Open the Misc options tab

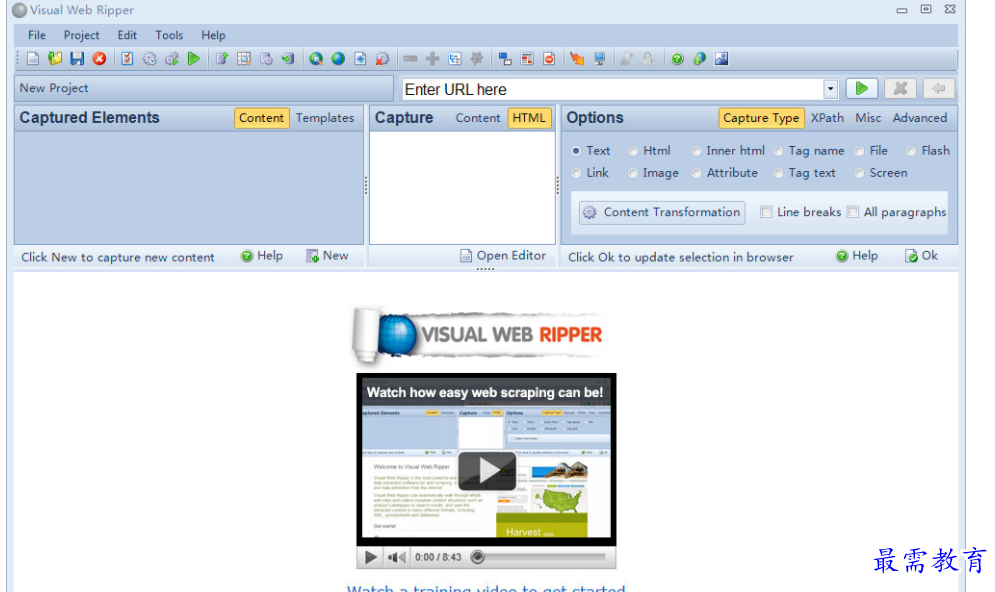pyautogui.click(x=868, y=118)
